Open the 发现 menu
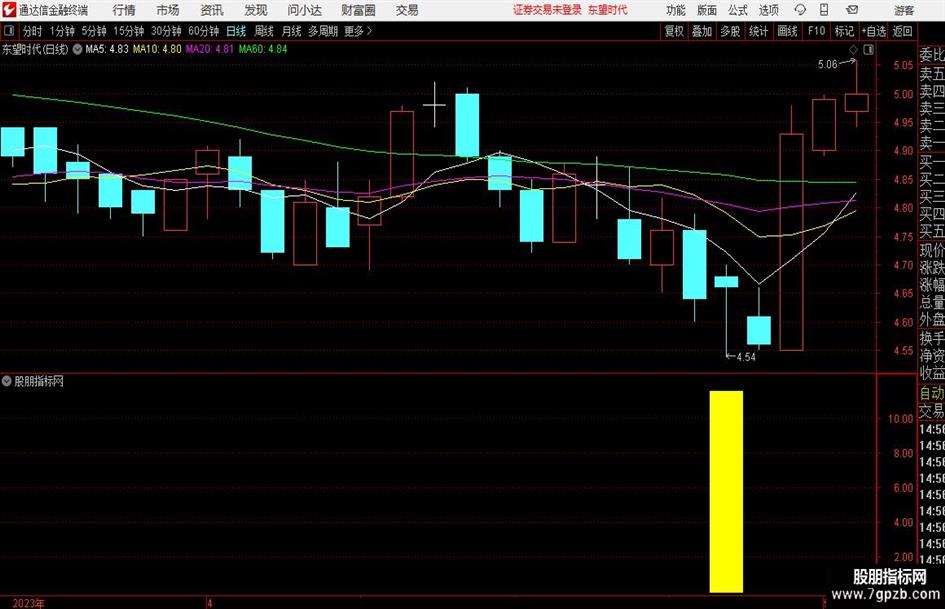 (x=256, y=10)
